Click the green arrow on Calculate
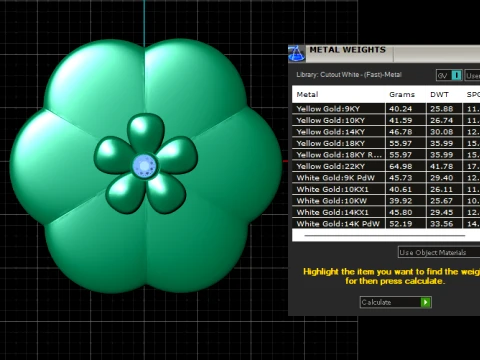The height and width of the screenshot is (360, 480). (x=426, y=302)
